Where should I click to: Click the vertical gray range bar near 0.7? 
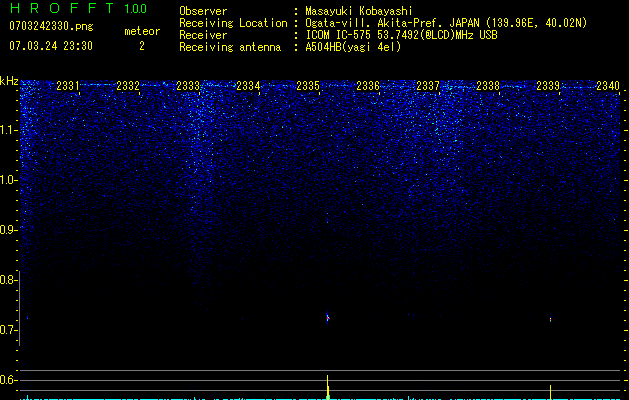click(20, 308)
